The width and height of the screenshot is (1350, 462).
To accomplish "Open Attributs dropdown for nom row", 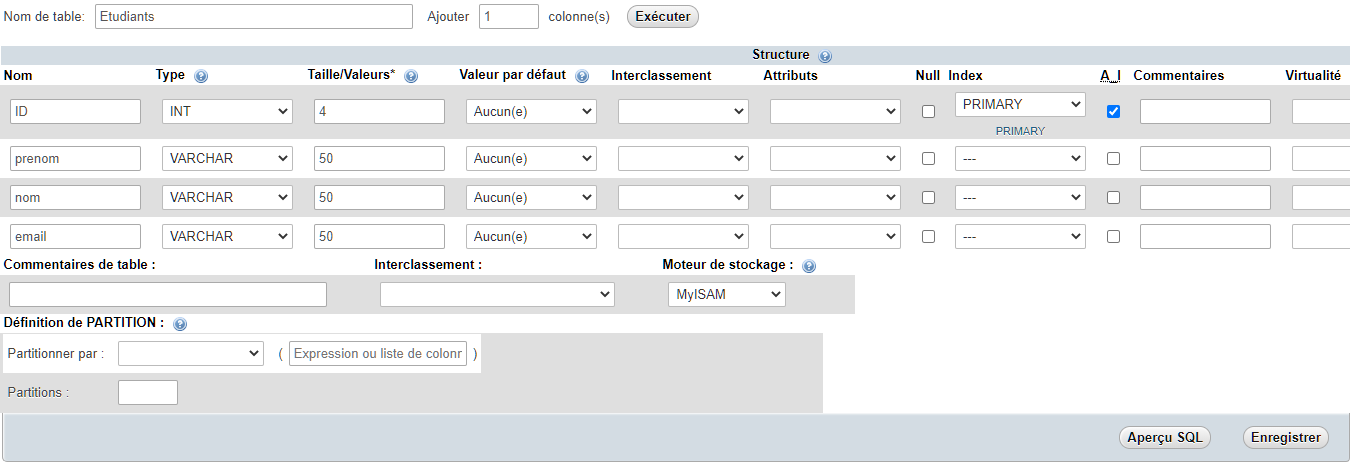I will (835, 198).
